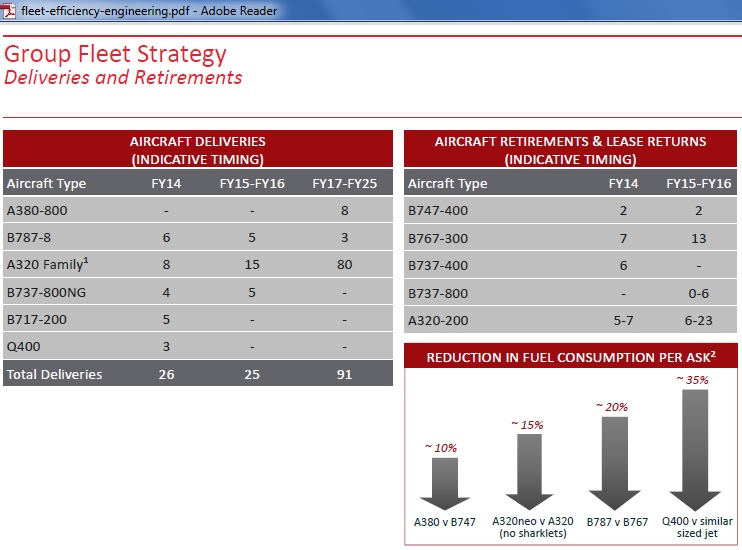Select the B717-200 row label
742x550 pixels.
[x=36, y=319]
